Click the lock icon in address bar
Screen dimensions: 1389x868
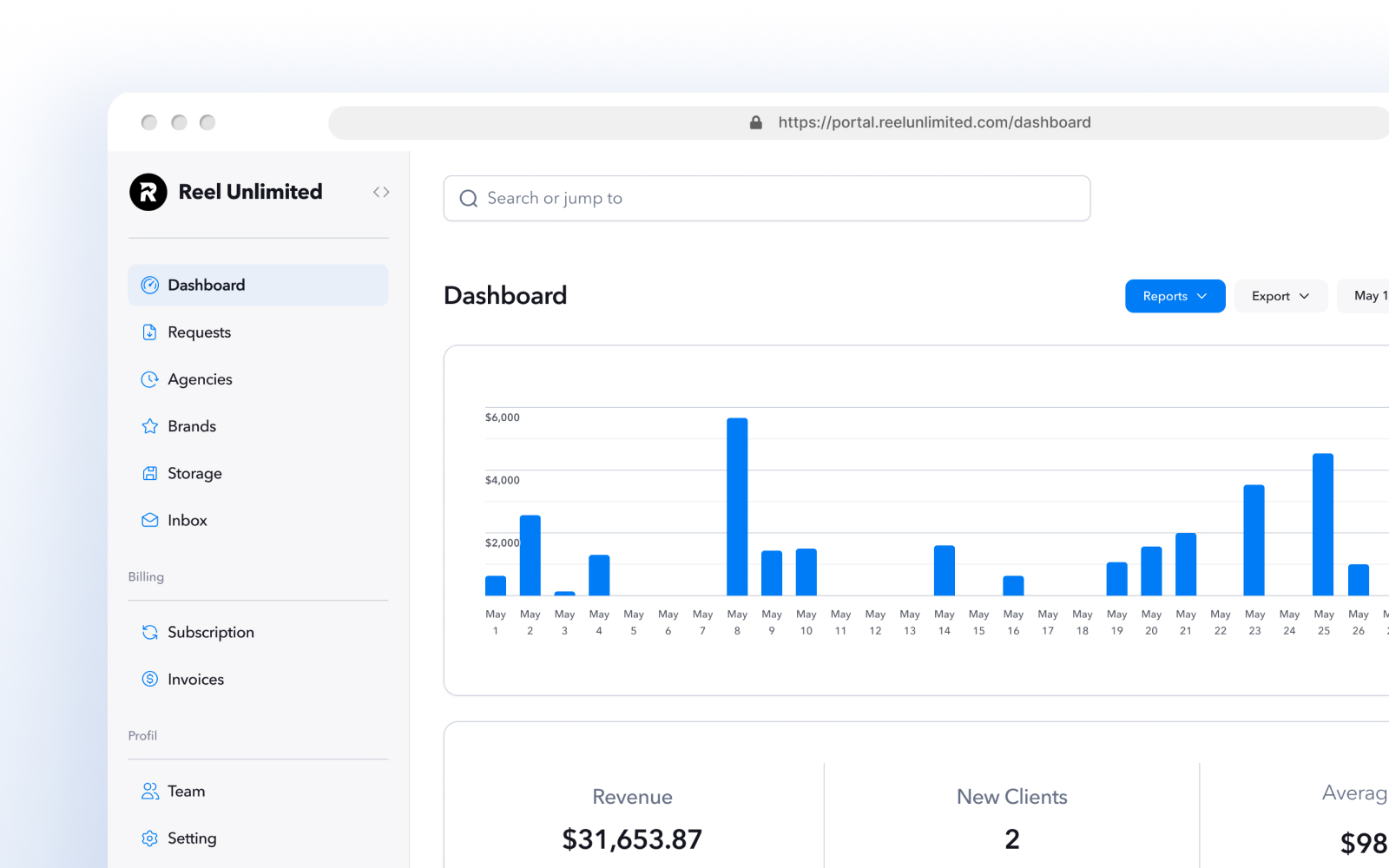click(756, 122)
